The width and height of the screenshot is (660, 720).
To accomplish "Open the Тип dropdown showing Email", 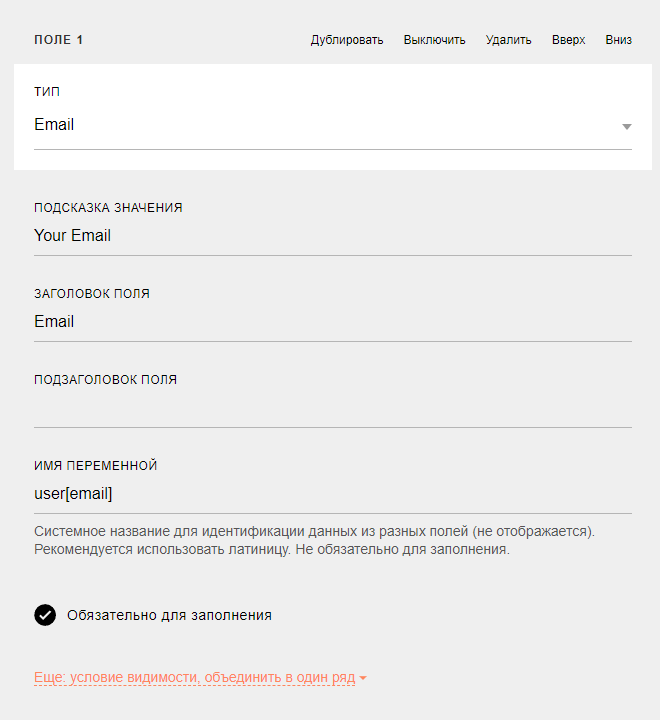I will click(x=333, y=125).
